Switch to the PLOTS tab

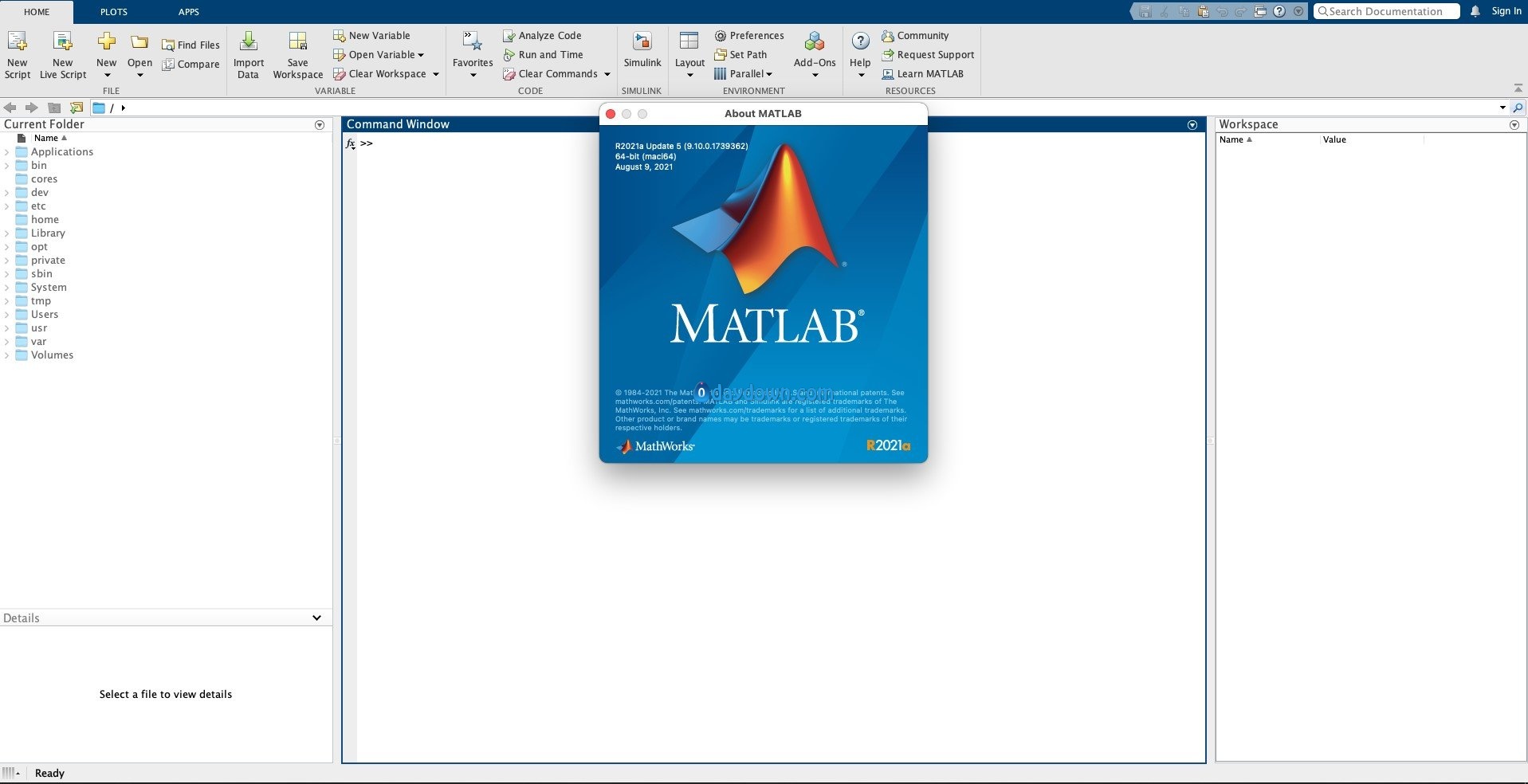point(114,12)
